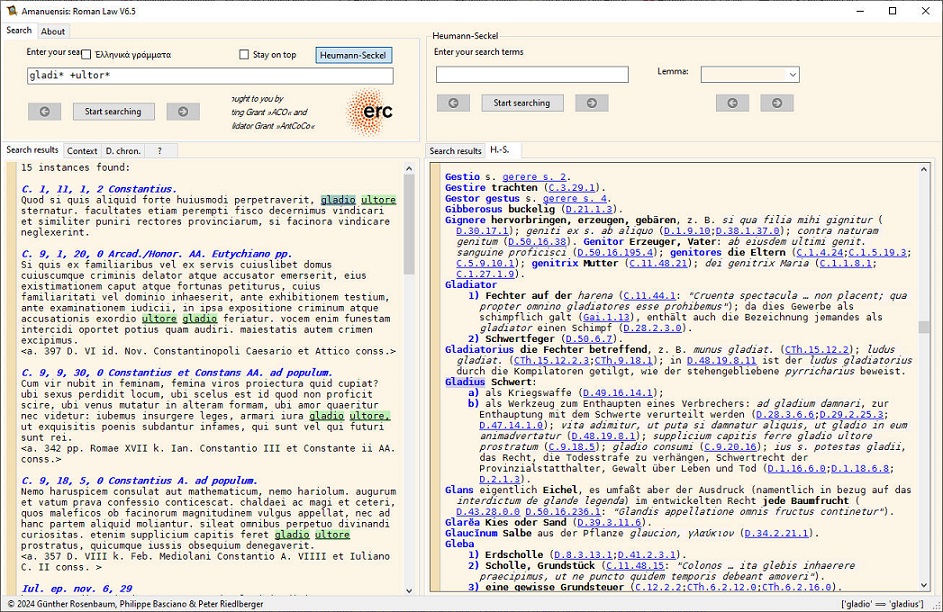Screen dimensions: 943x612
Task: Click '15 instances found:' text
Action: [76, 167]
